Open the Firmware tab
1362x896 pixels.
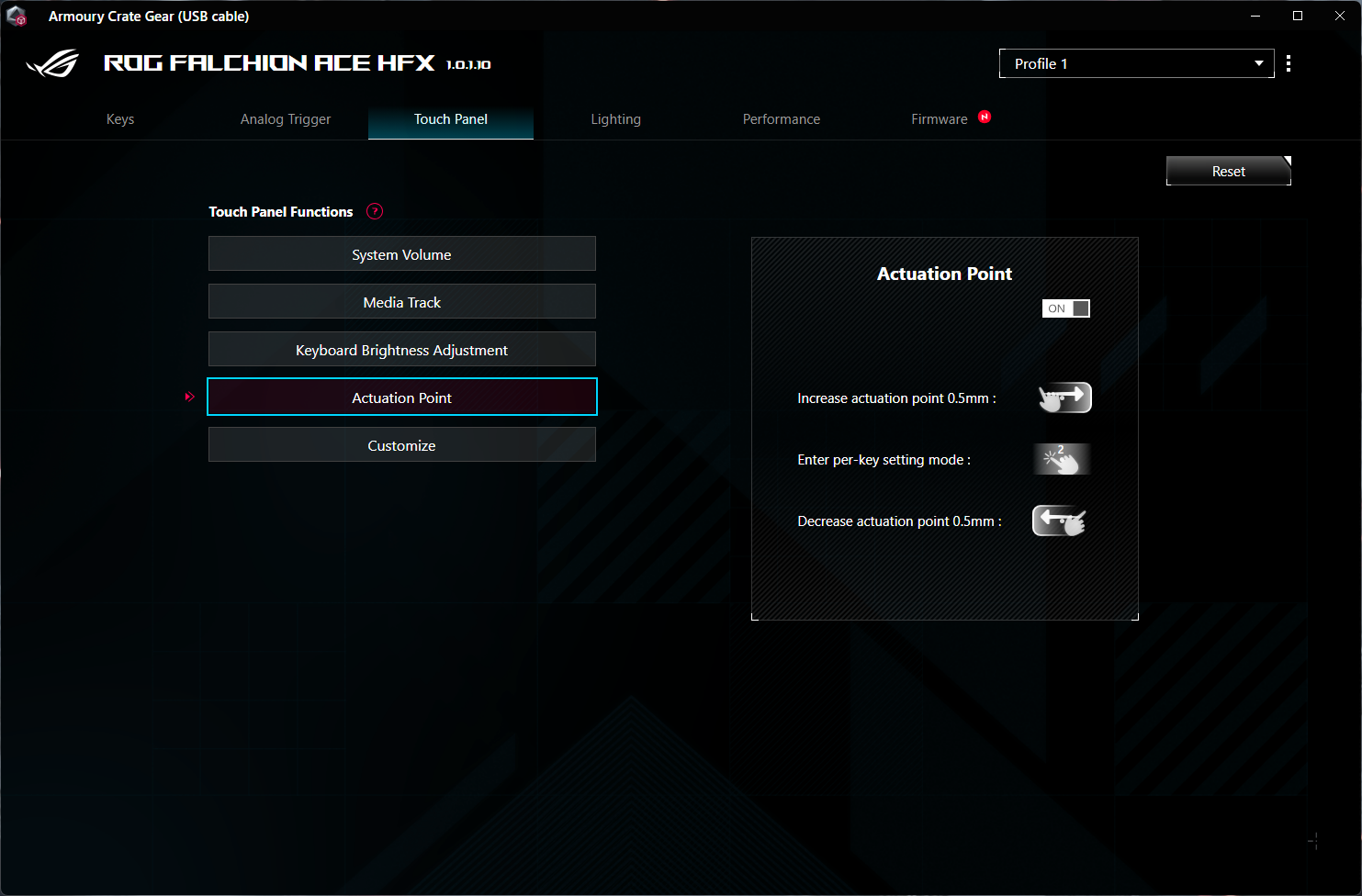(x=940, y=119)
